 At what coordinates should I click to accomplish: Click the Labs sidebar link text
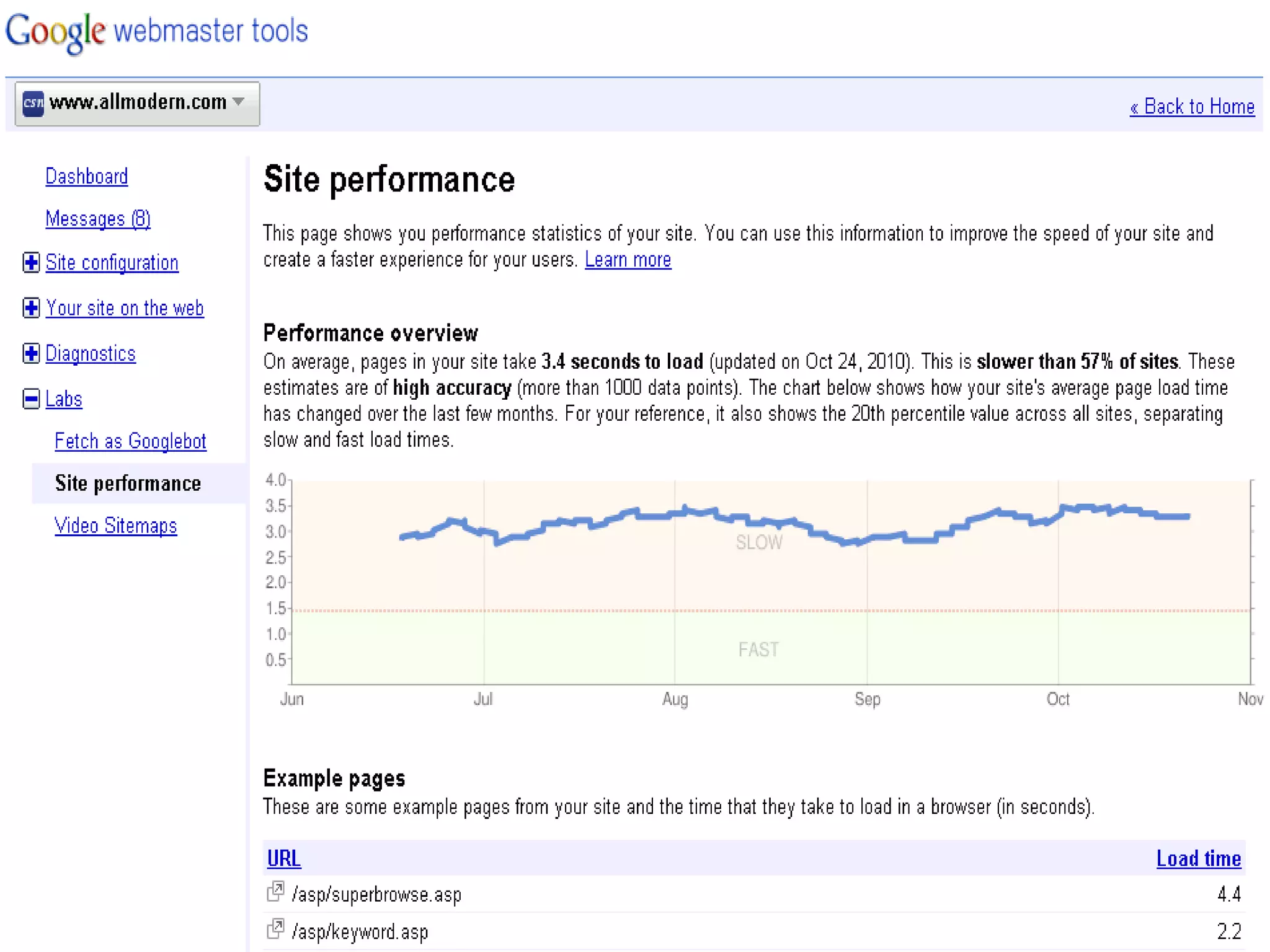63,399
